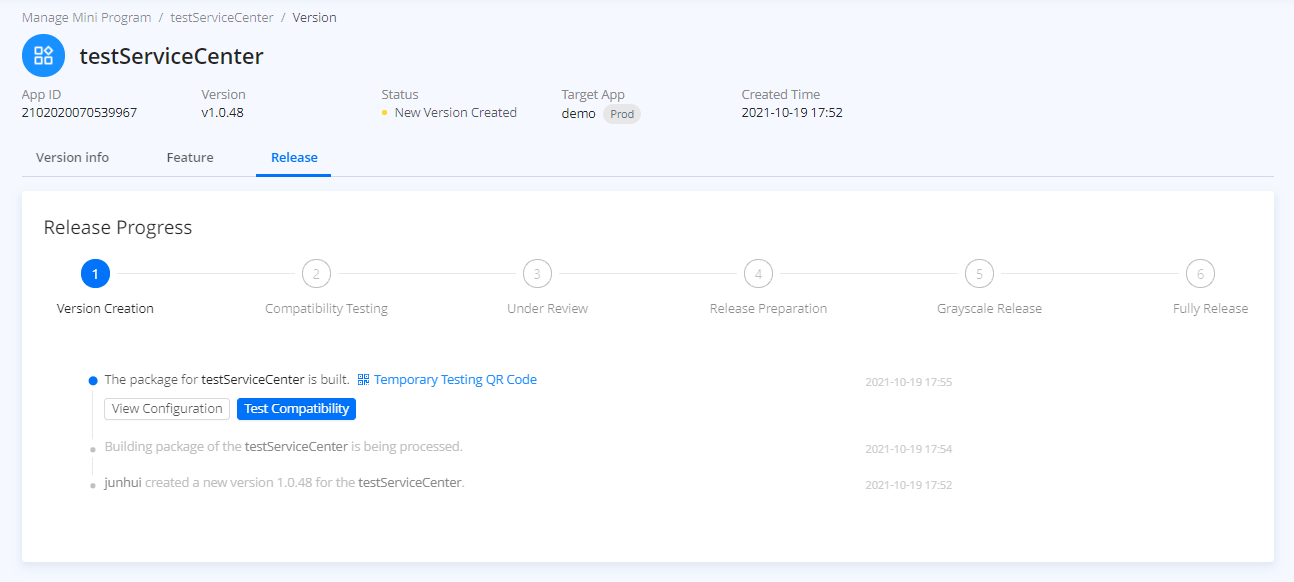The height and width of the screenshot is (582, 1294).
Task: Click the testServiceCenter app logo icon
Action: click(x=43, y=56)
